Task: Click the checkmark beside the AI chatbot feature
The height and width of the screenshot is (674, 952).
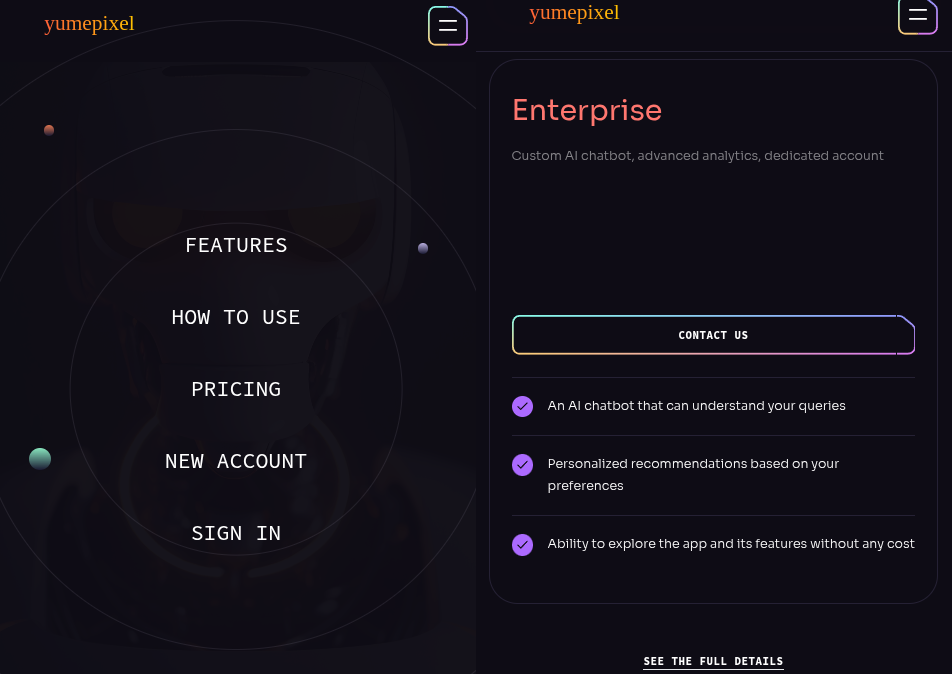Action: (522, 406)
